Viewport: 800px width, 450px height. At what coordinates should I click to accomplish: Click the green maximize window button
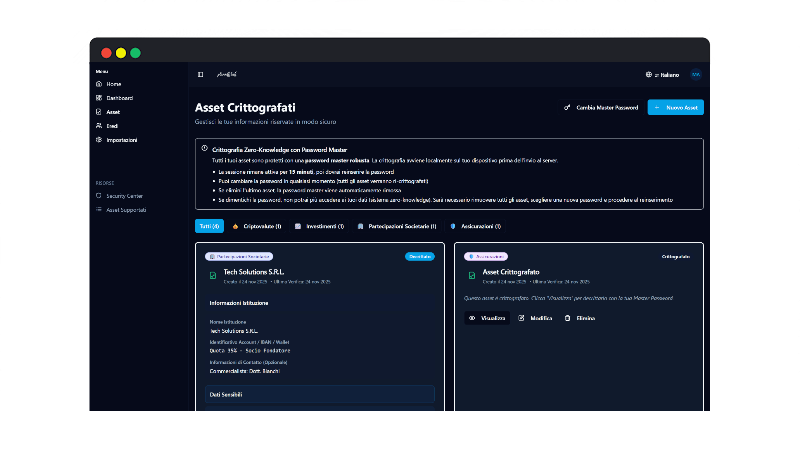(x=135, y=53)
